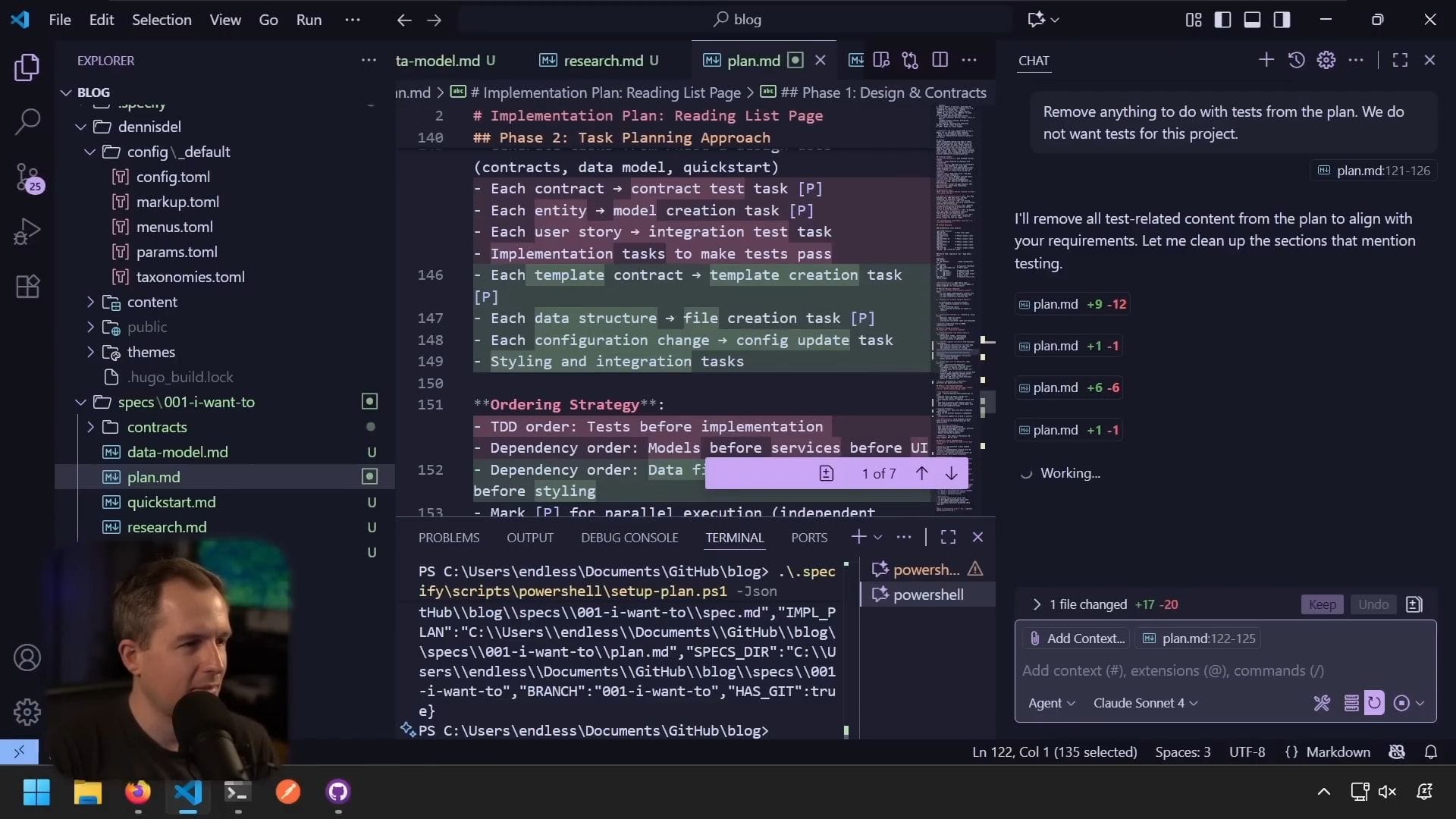Open the Search view in activity bar

tap(27, 121)
